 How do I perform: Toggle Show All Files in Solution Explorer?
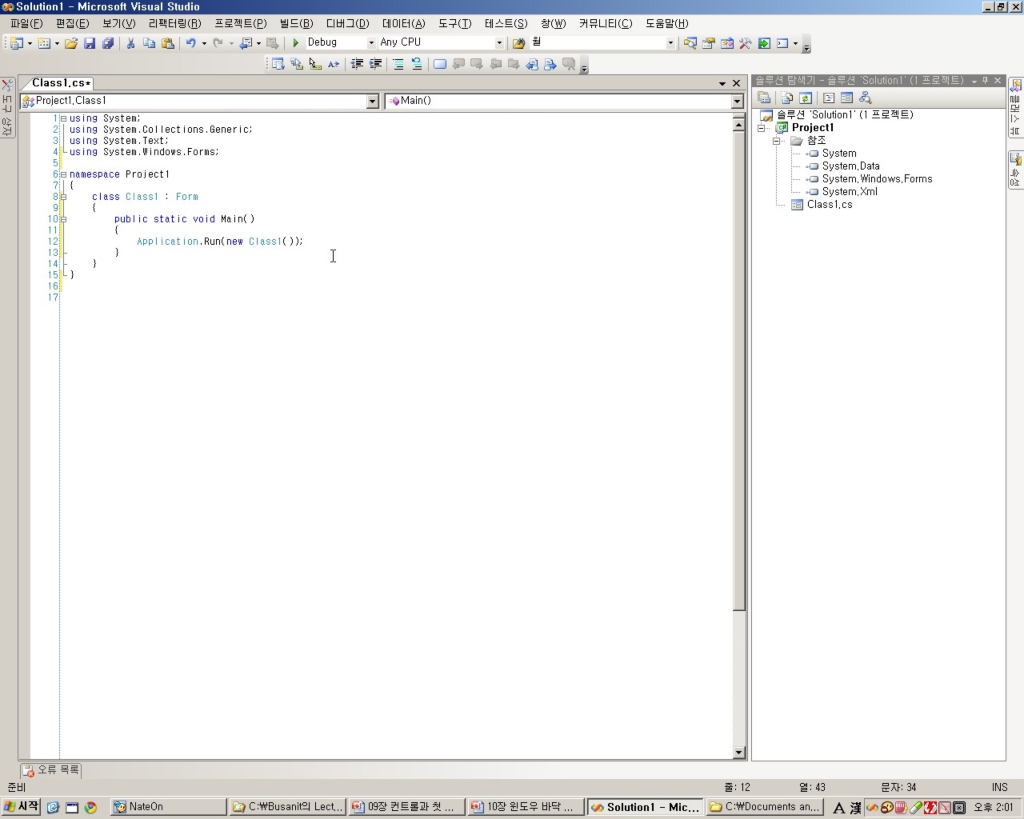pyautogui.click(x=787, y=98)
